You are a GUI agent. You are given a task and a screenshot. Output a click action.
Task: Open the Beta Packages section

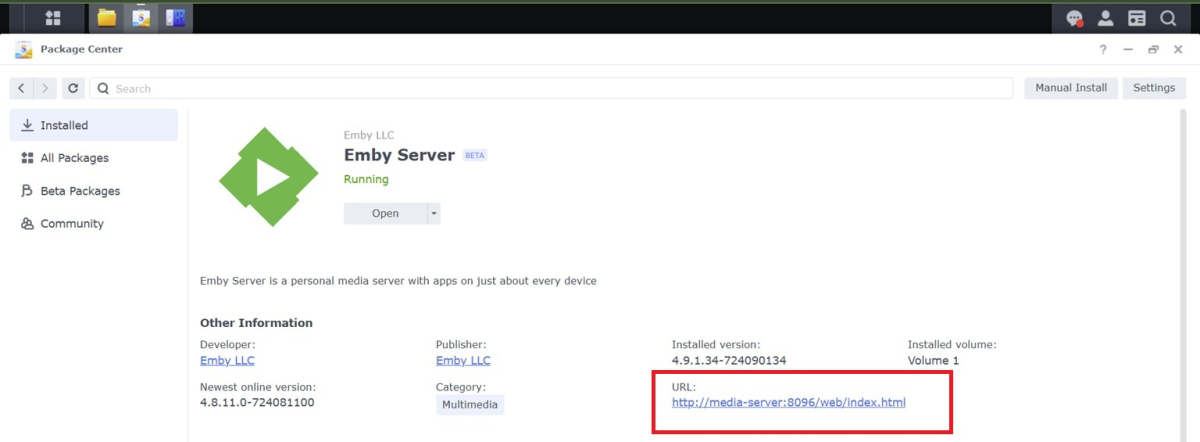click(94, 191)
